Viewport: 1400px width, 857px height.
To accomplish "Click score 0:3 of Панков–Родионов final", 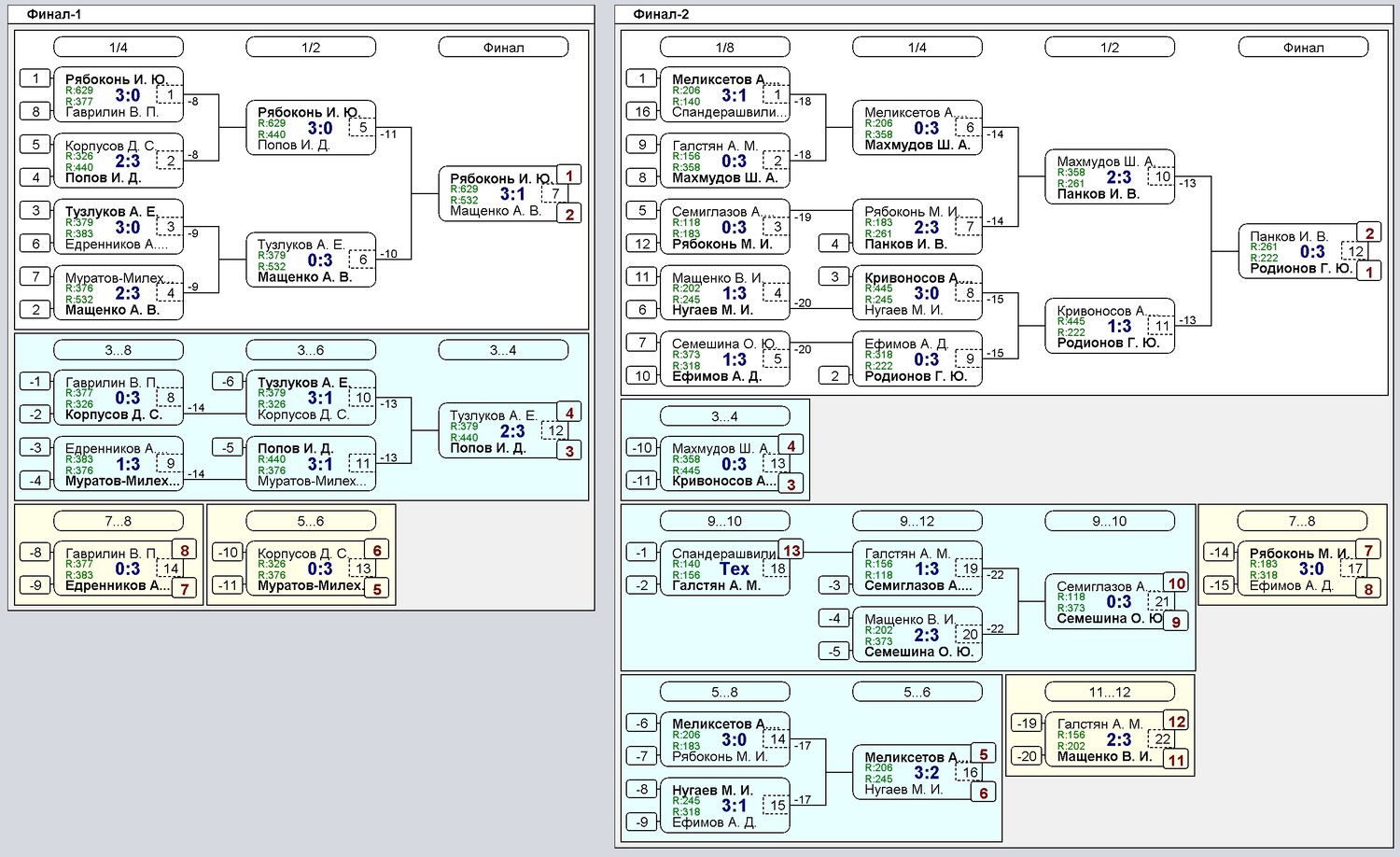I will tap(1312, 252).
